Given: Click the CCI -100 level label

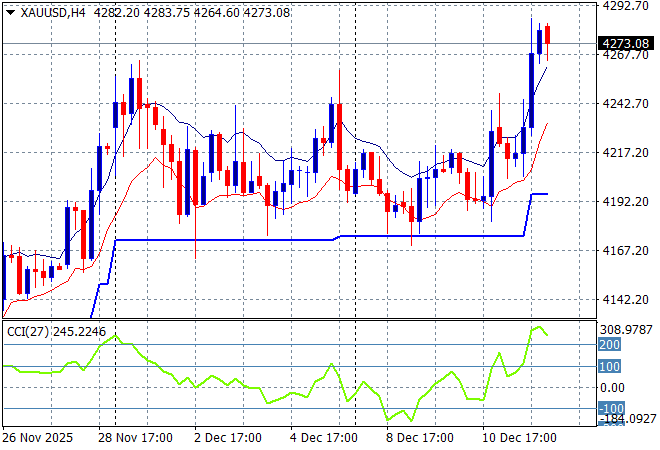Looking at the screenshot, I should (611, 409).
